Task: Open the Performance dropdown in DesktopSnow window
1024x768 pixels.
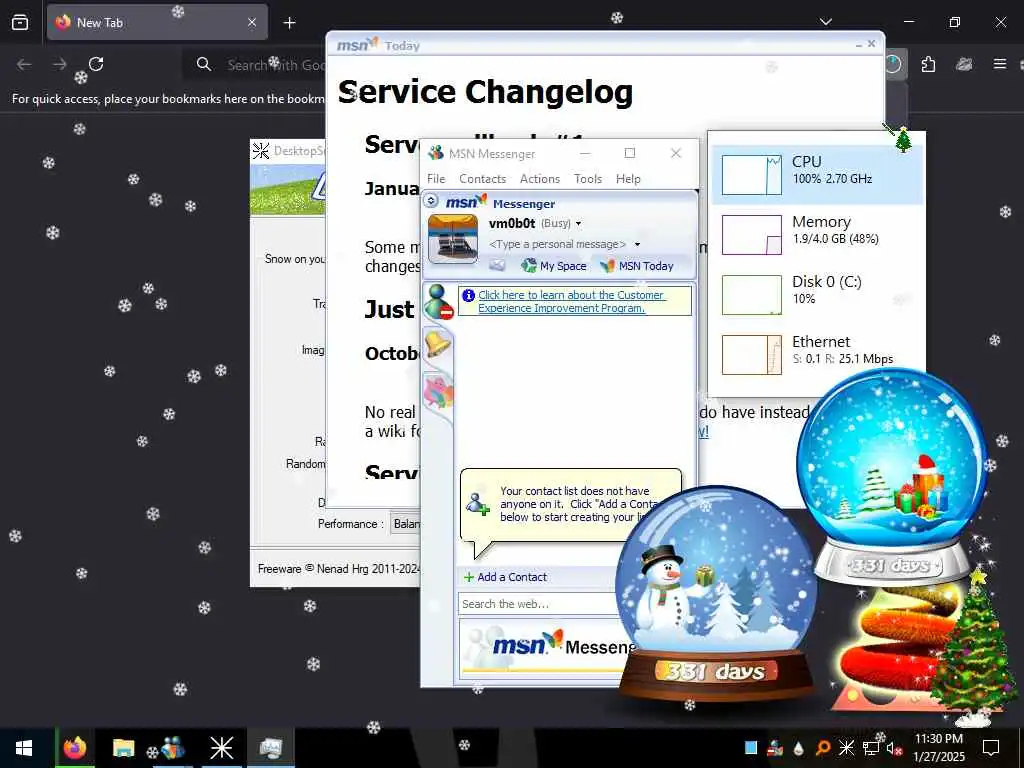Action: [x=405, y=524]
